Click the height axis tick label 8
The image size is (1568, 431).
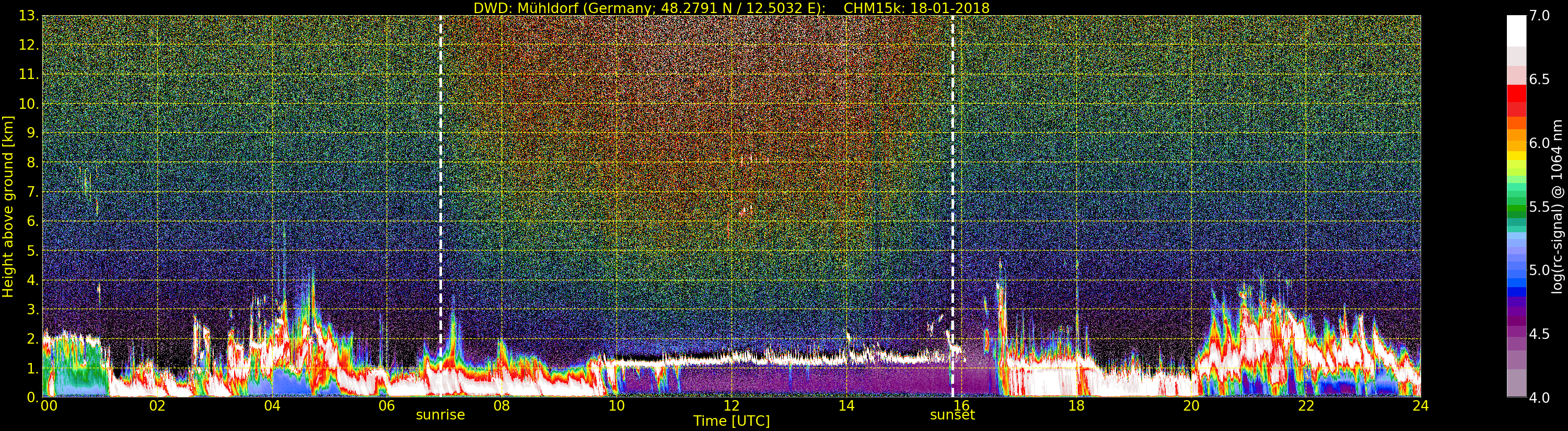click(32, 163)
